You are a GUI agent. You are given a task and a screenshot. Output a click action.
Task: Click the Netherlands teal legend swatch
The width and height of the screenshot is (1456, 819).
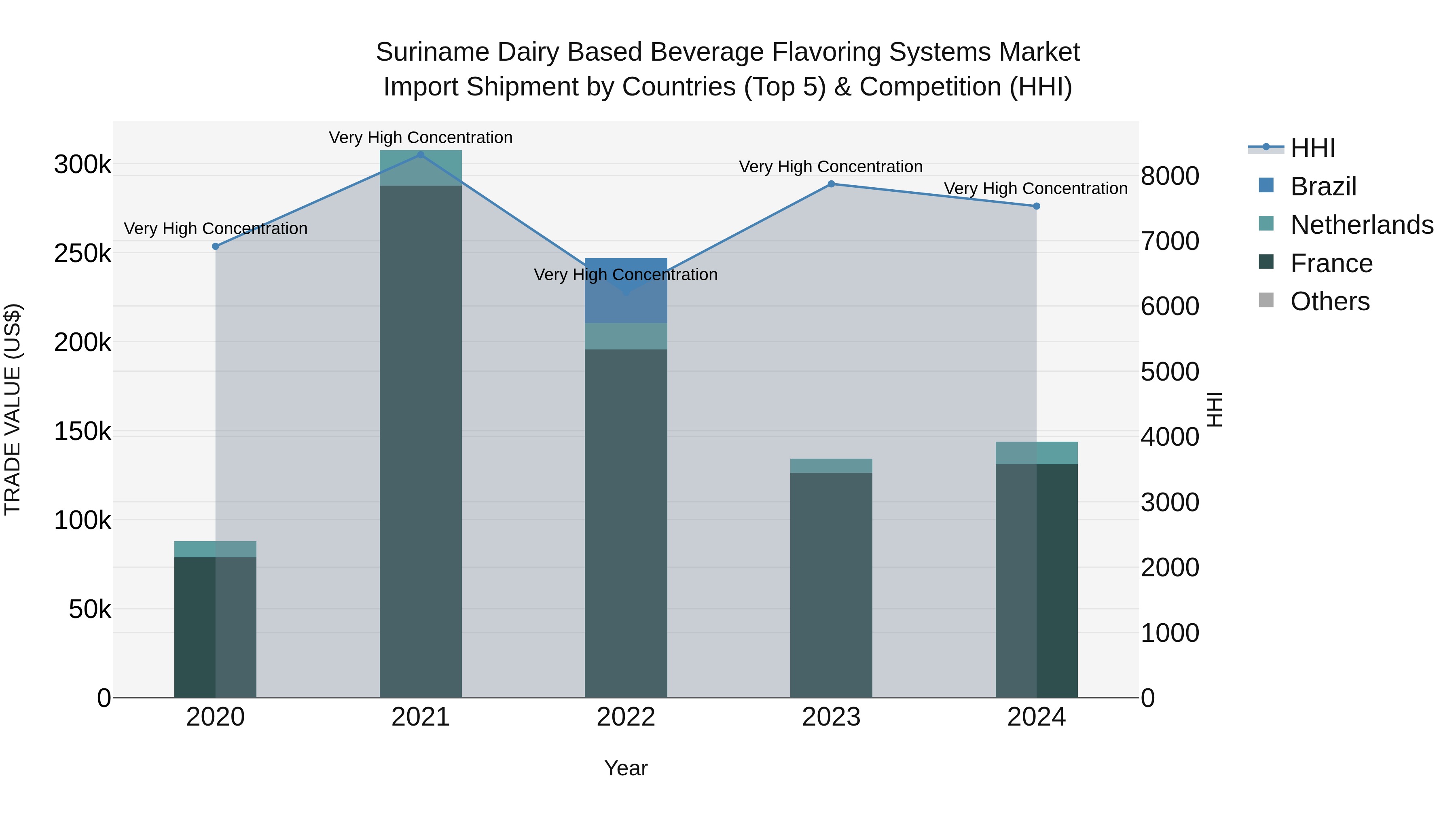click(x=1267, y=224)
